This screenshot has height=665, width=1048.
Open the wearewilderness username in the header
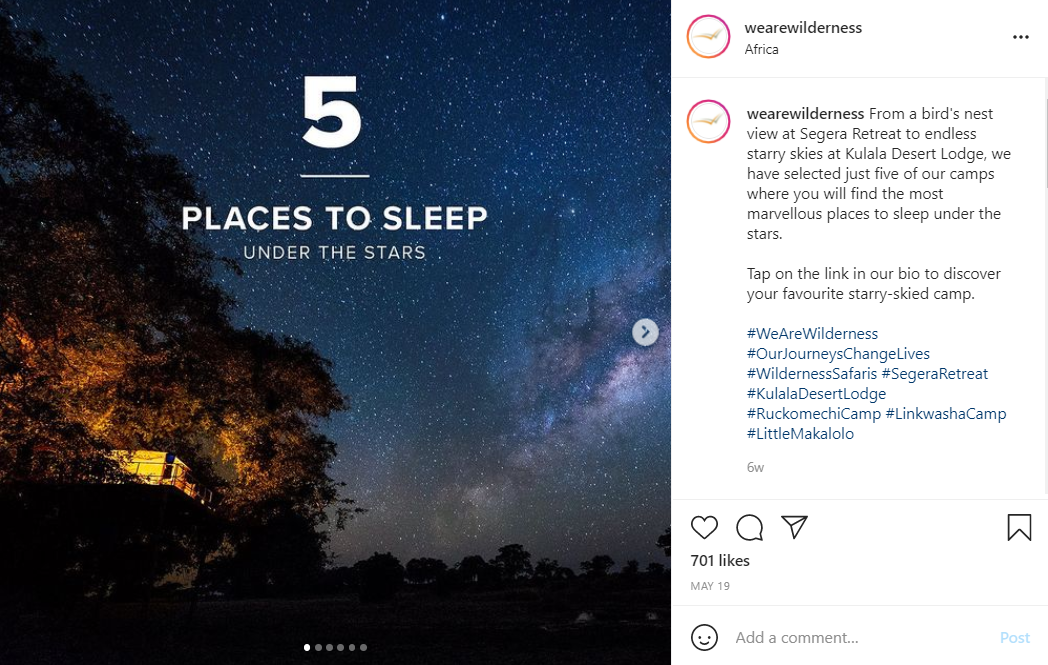(x=803, y=27)
